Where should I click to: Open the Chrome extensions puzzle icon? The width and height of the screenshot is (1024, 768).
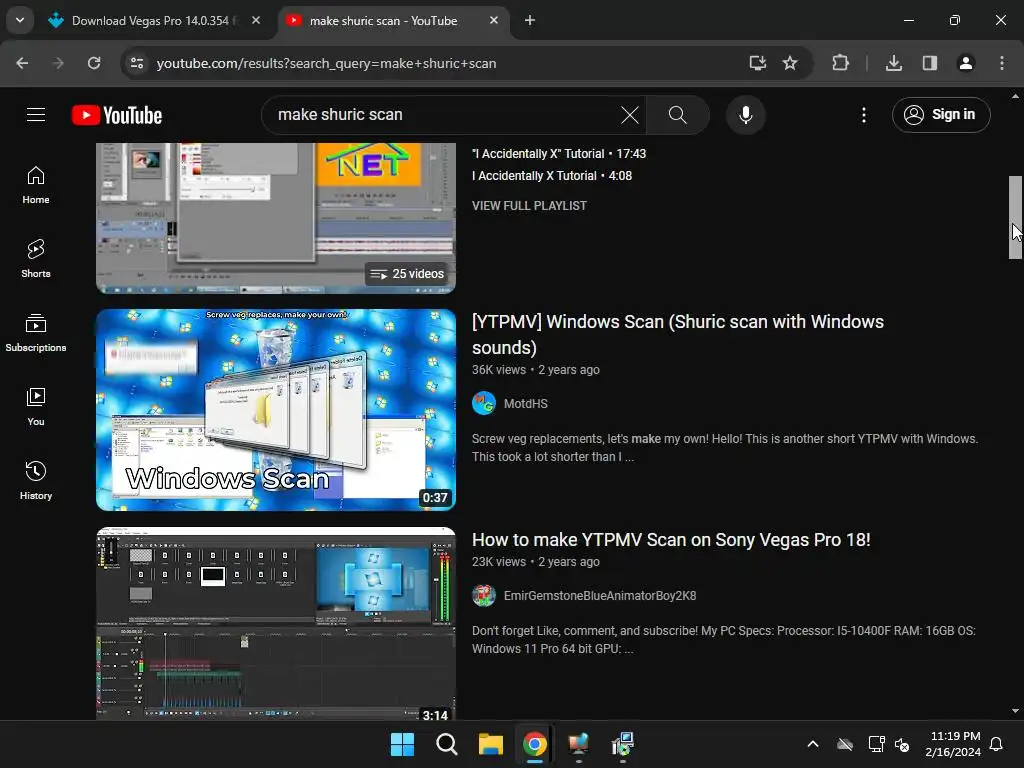840,63
